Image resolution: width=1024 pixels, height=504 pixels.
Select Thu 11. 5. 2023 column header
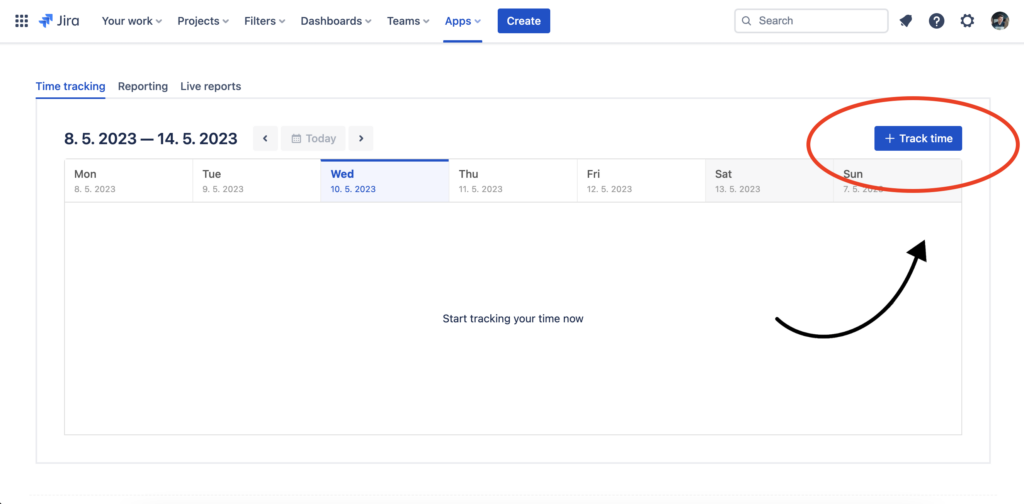[513, 181]
